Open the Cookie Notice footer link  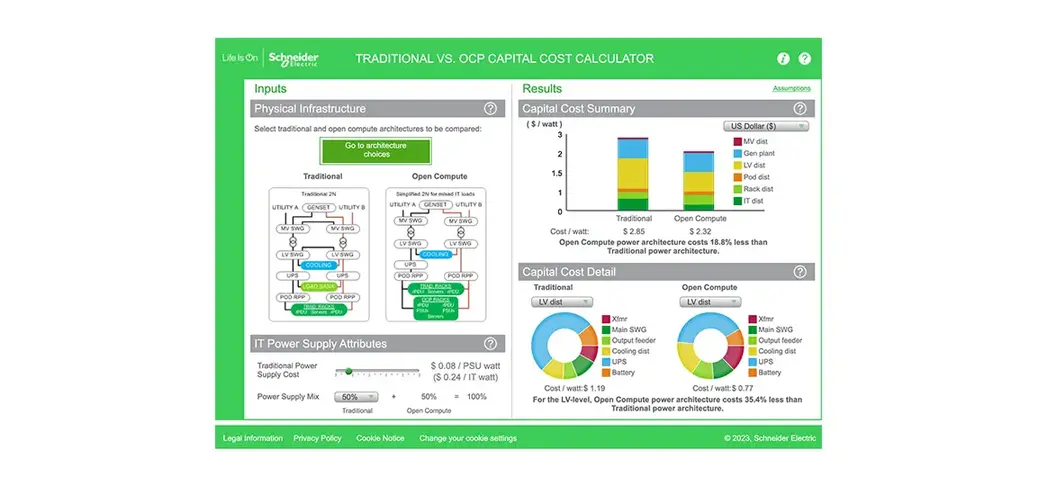380,438
